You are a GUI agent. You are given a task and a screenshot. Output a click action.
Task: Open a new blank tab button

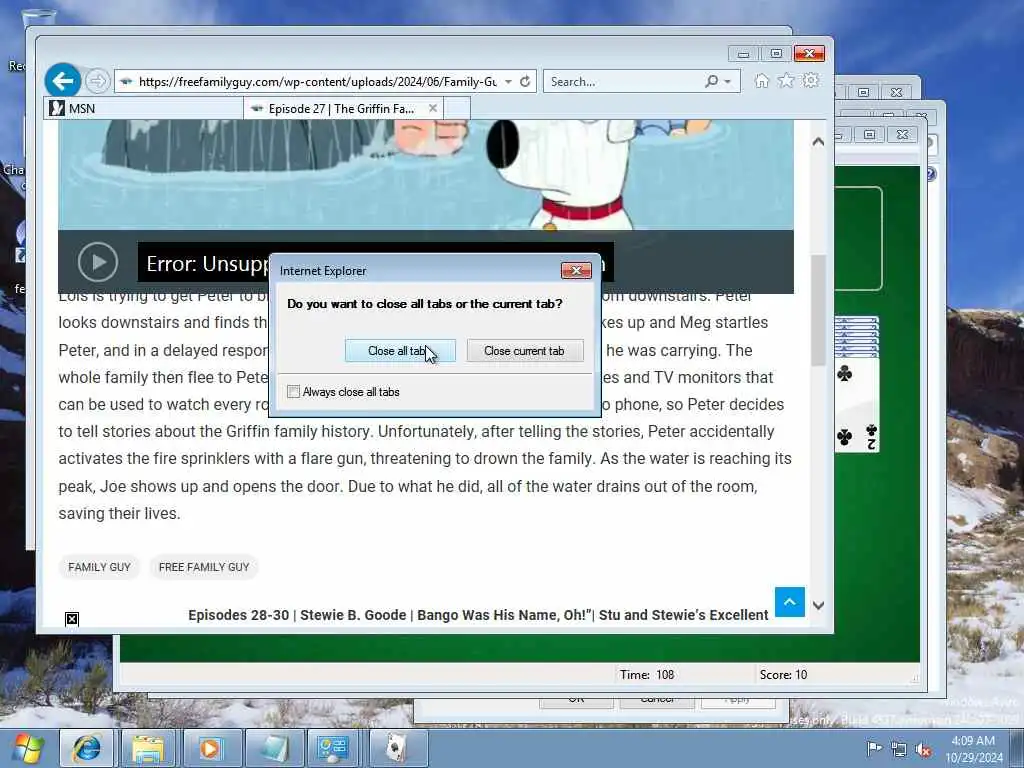tap(456, 108)
